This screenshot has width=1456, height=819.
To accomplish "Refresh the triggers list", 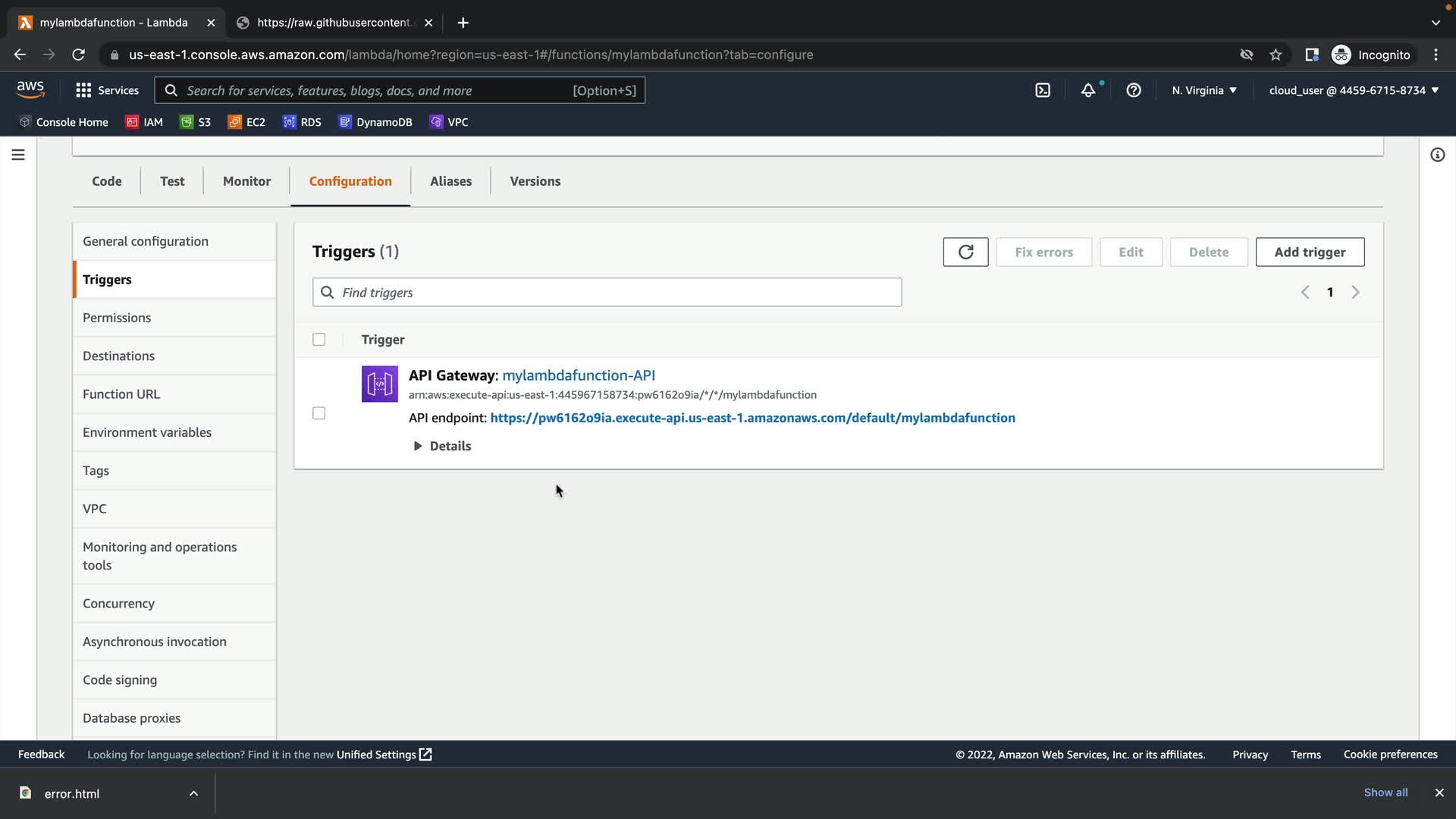I will [965, 252].
